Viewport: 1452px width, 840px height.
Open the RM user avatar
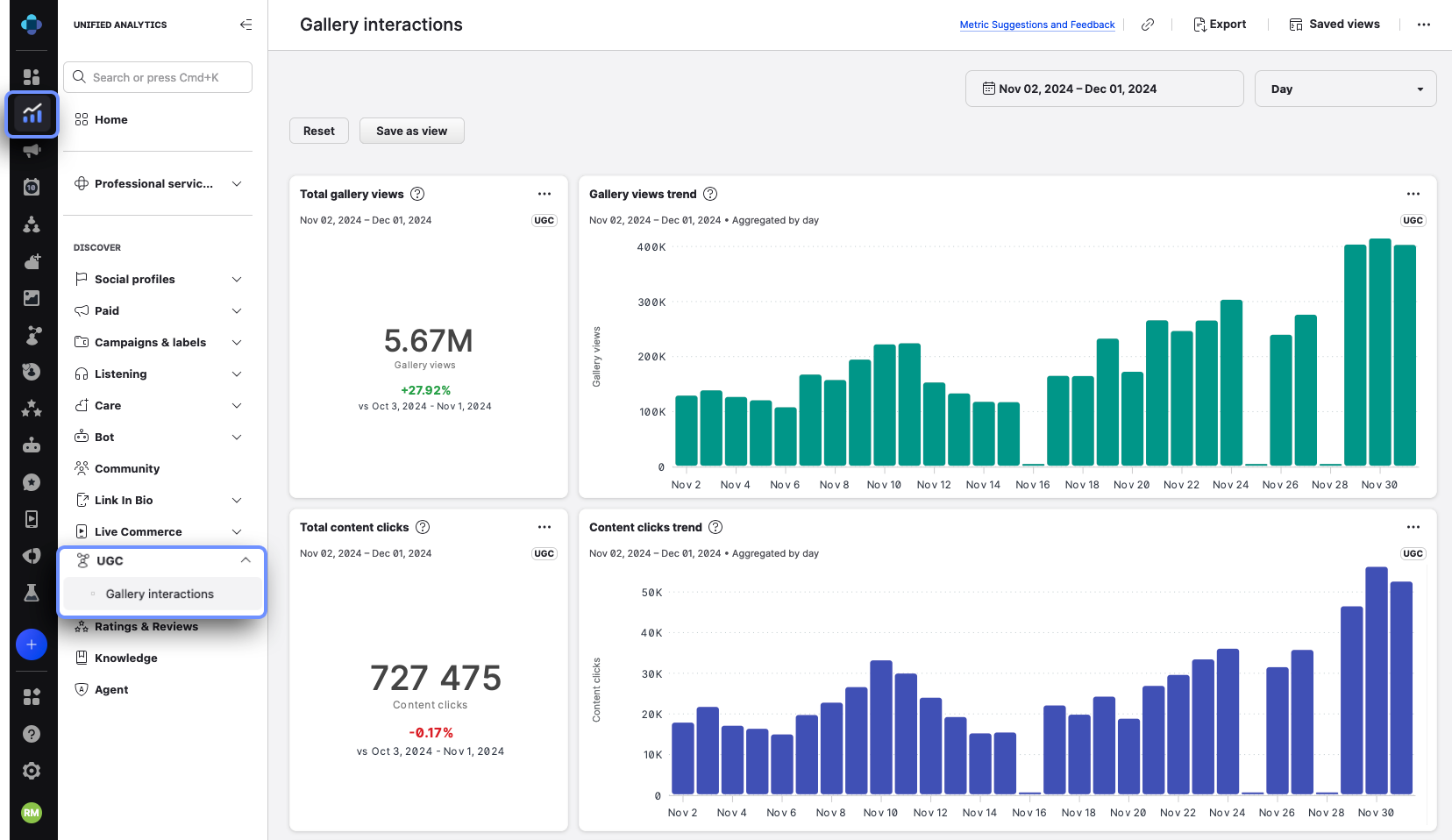32,813
